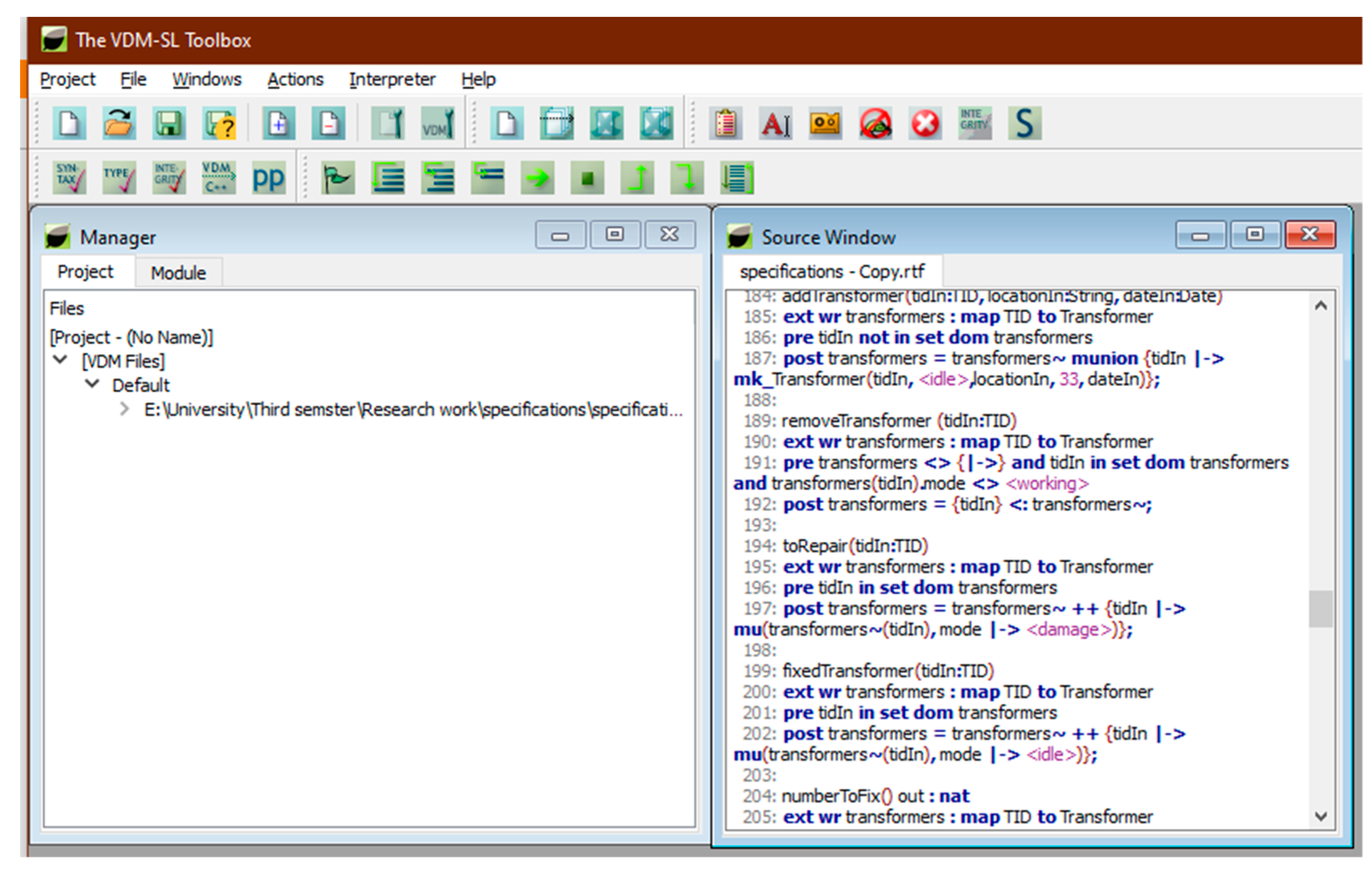Click the source window scroll down arrow

[1321, 817]
